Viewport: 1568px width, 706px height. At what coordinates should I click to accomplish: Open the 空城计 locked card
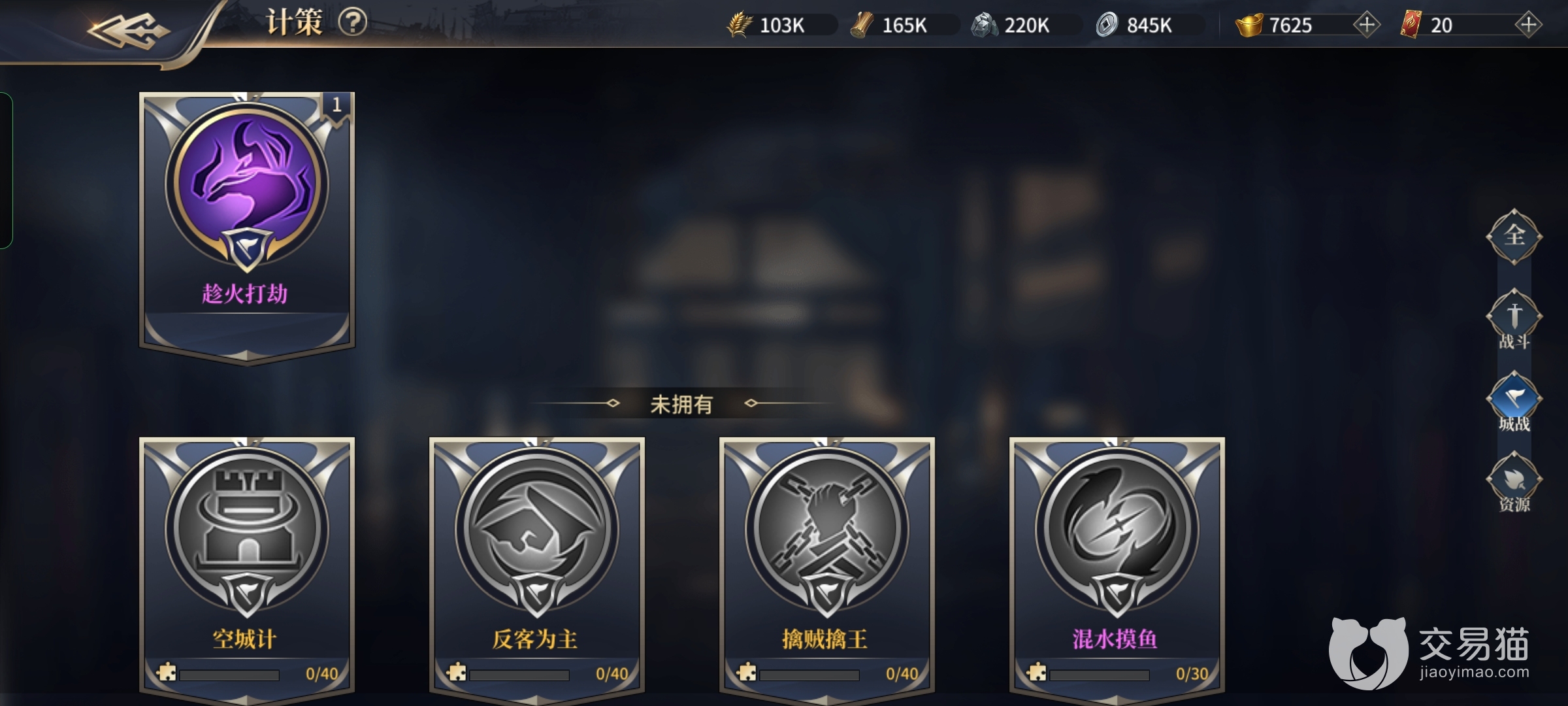click(x=246, y=567)
